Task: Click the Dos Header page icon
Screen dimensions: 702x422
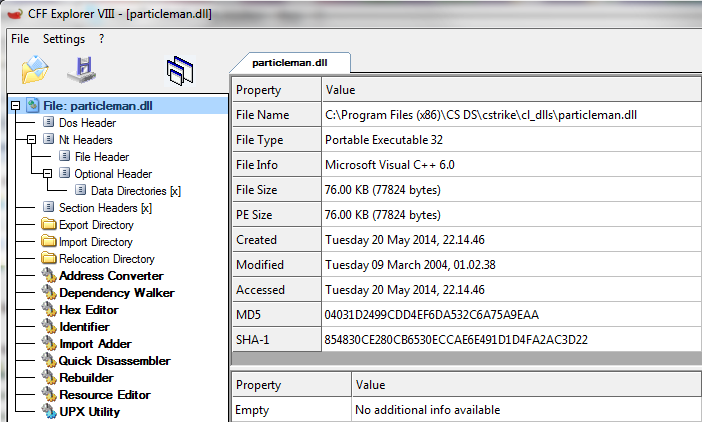Action: (48, 122)
